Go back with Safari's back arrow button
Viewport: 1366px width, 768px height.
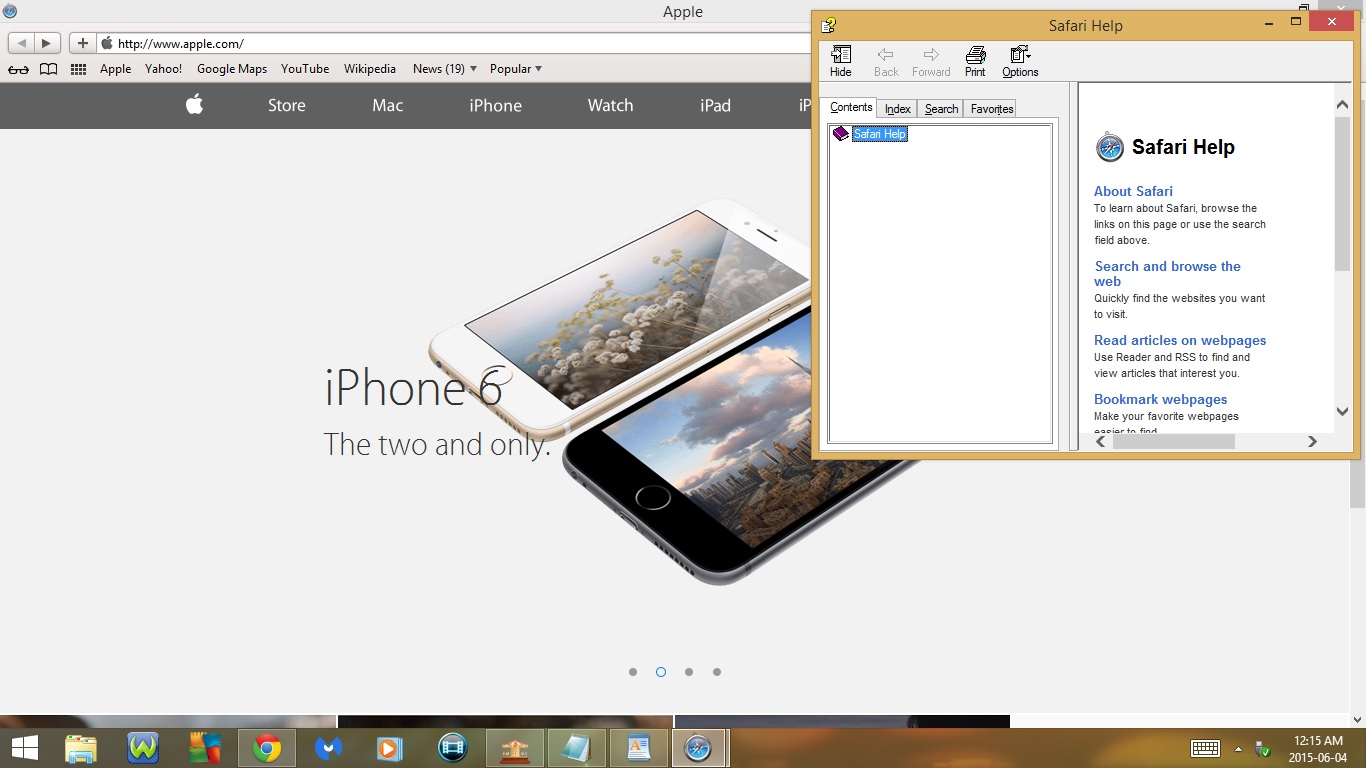pos(22,43)
